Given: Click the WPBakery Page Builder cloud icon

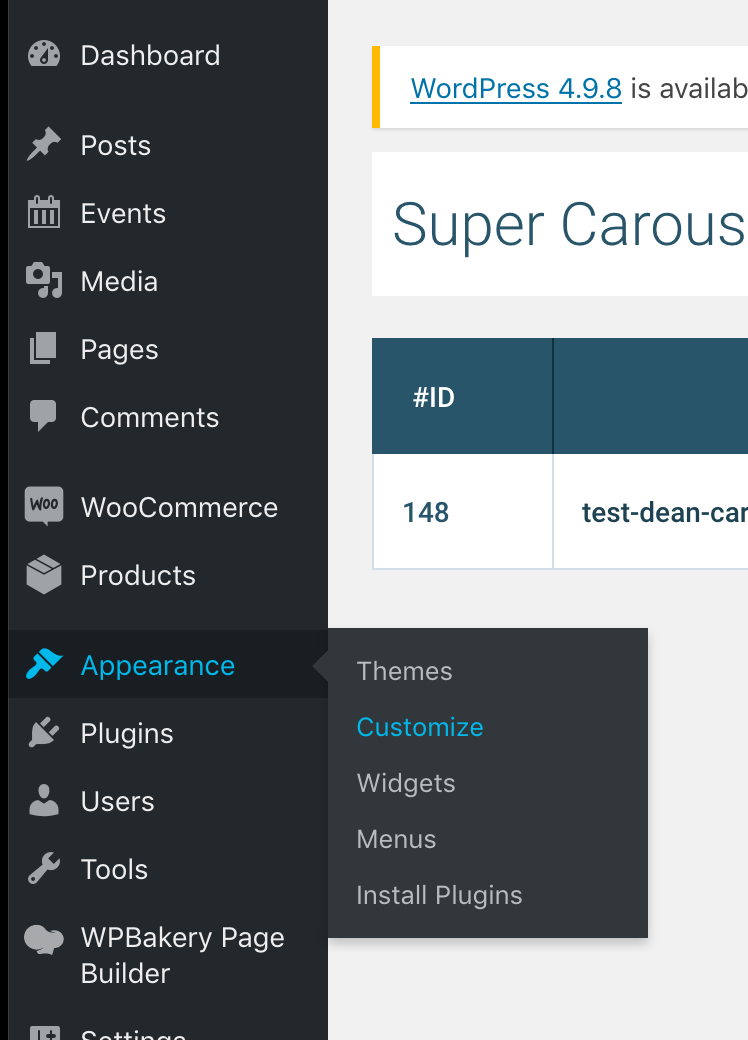Looking at the screenshot, I should coord(44,939).
